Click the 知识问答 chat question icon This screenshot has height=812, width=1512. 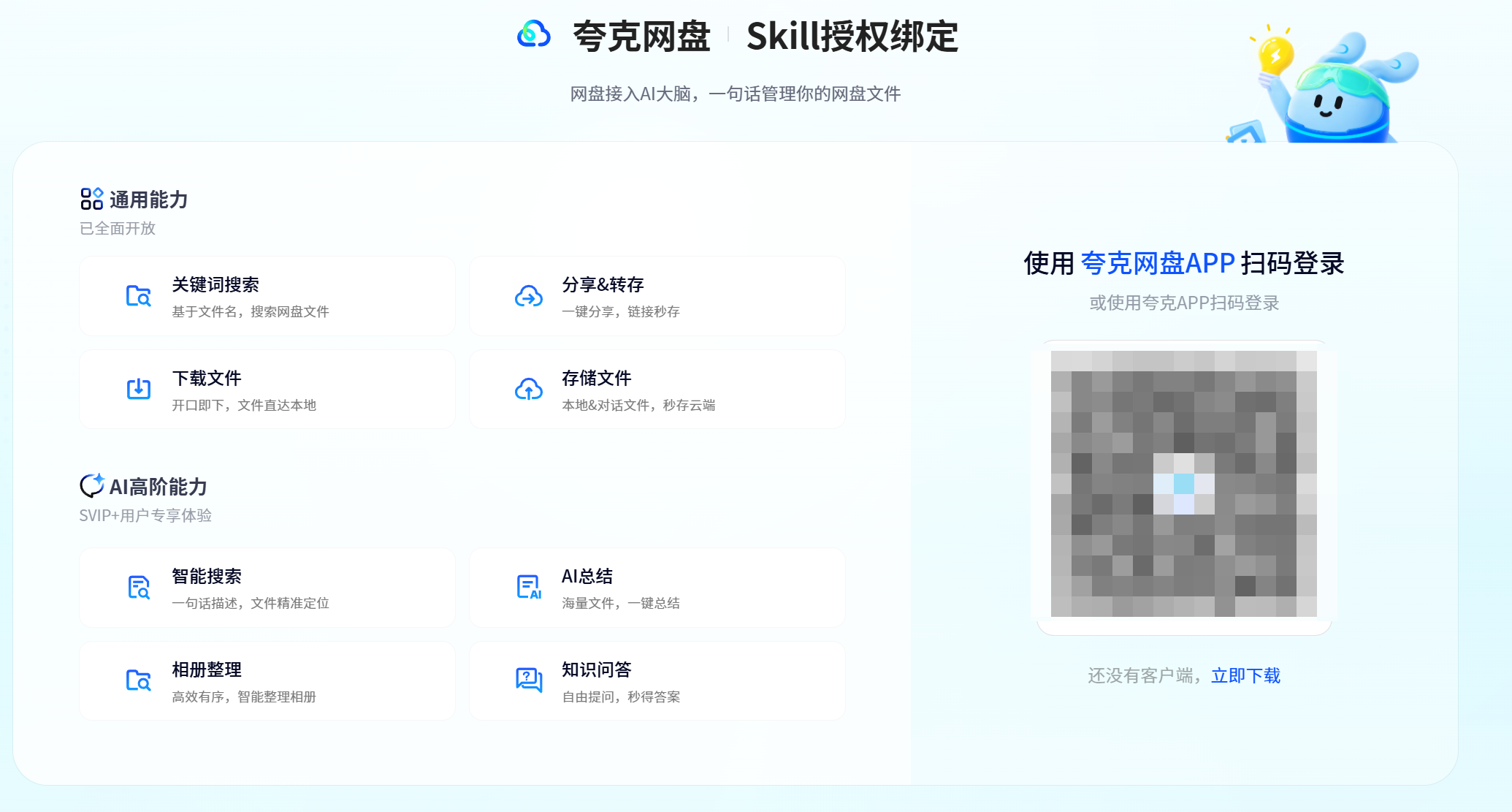point(529,680)
